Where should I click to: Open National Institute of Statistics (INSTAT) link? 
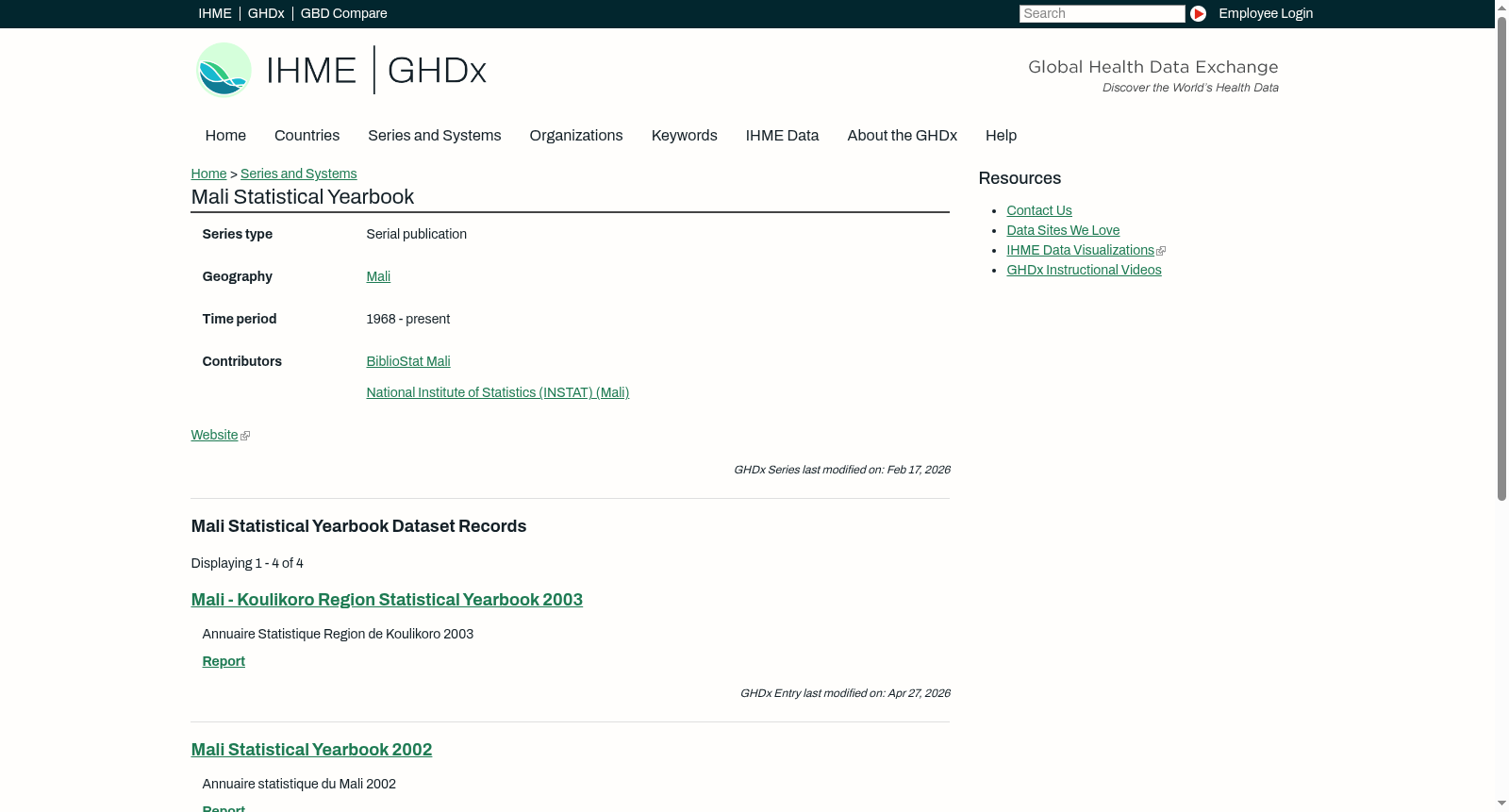click(498, 392)
